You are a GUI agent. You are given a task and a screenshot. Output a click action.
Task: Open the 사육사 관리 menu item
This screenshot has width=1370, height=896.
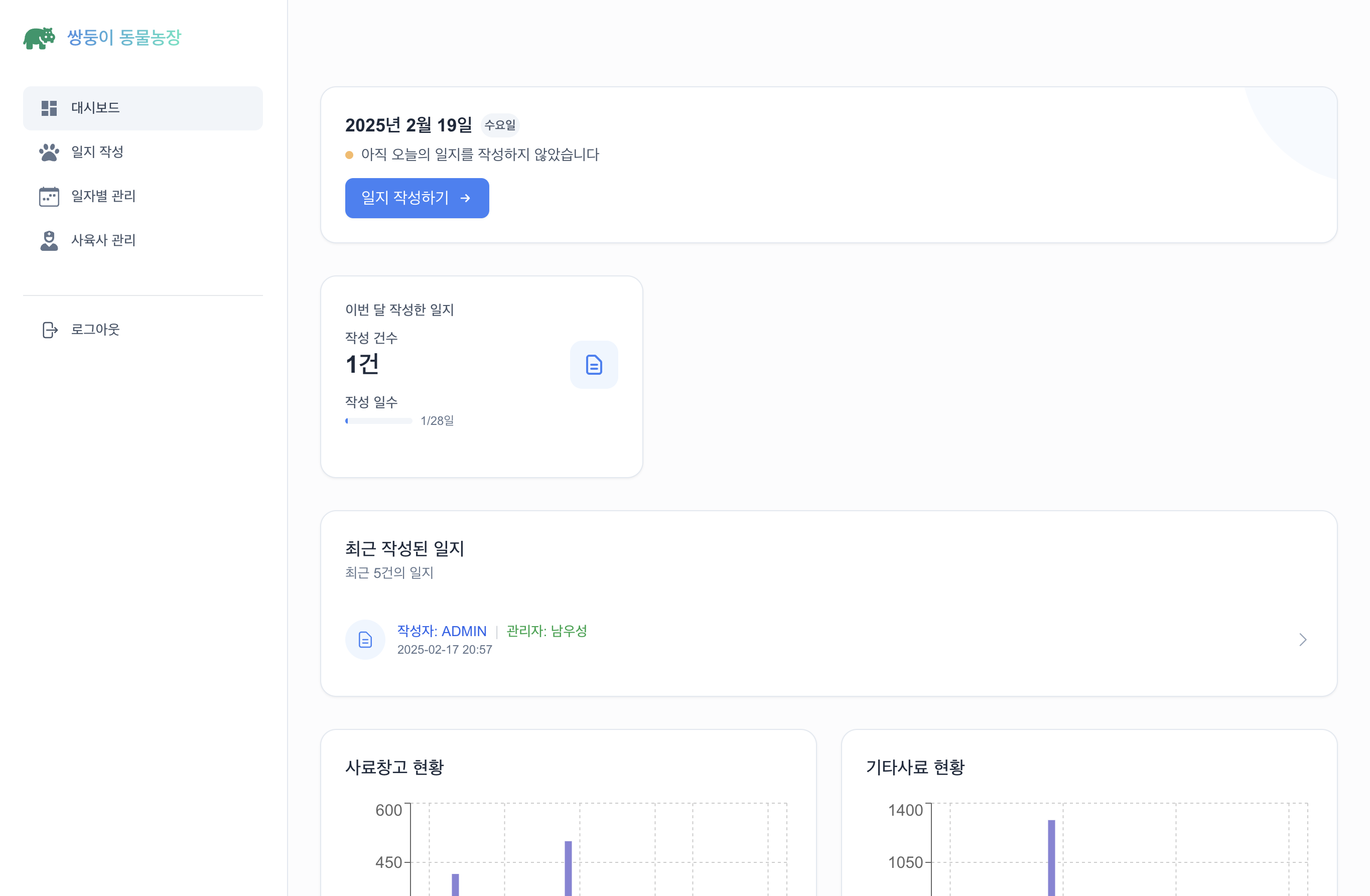[103, 240]
